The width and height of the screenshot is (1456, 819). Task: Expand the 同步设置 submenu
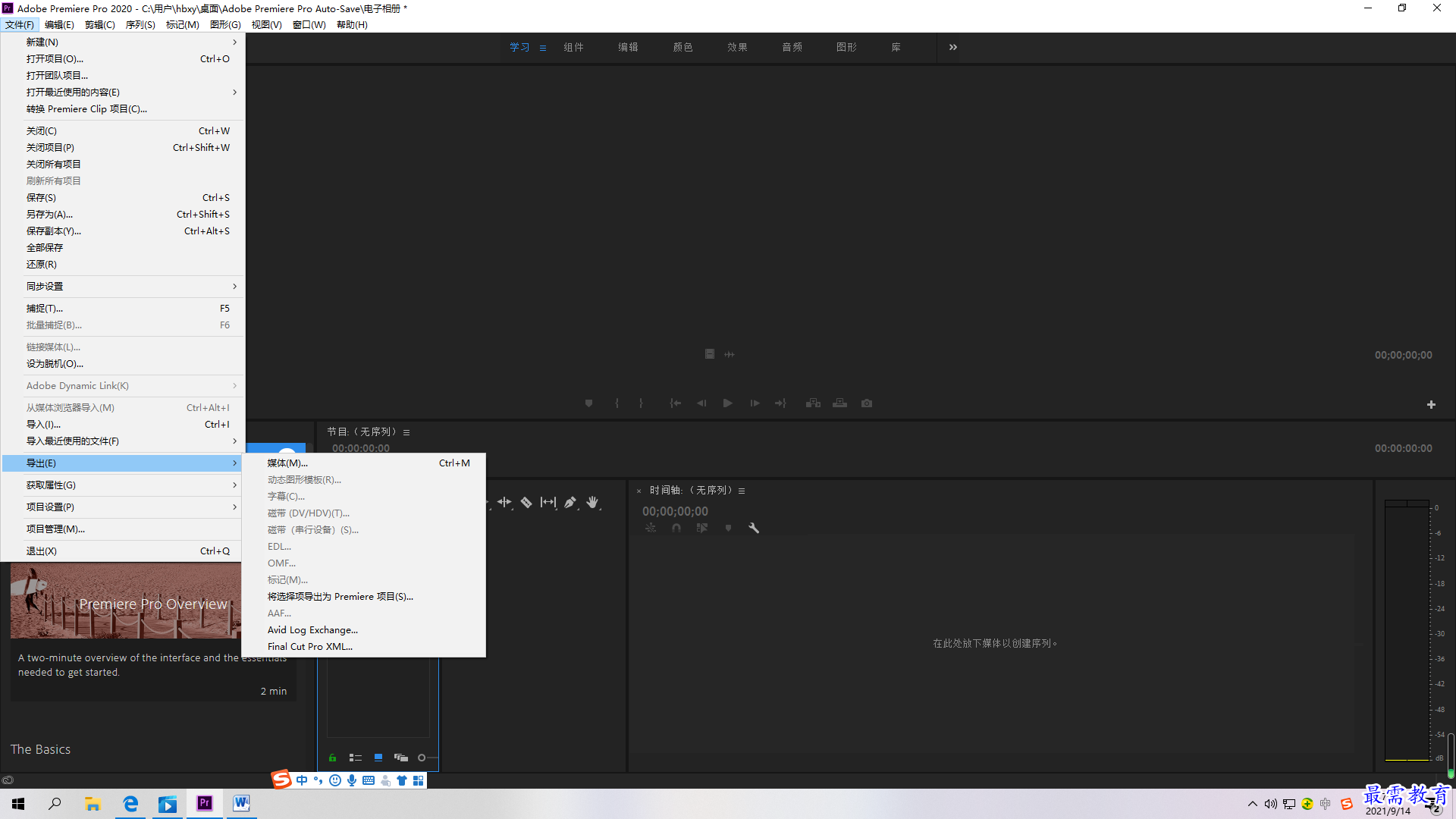coord(122,286)
